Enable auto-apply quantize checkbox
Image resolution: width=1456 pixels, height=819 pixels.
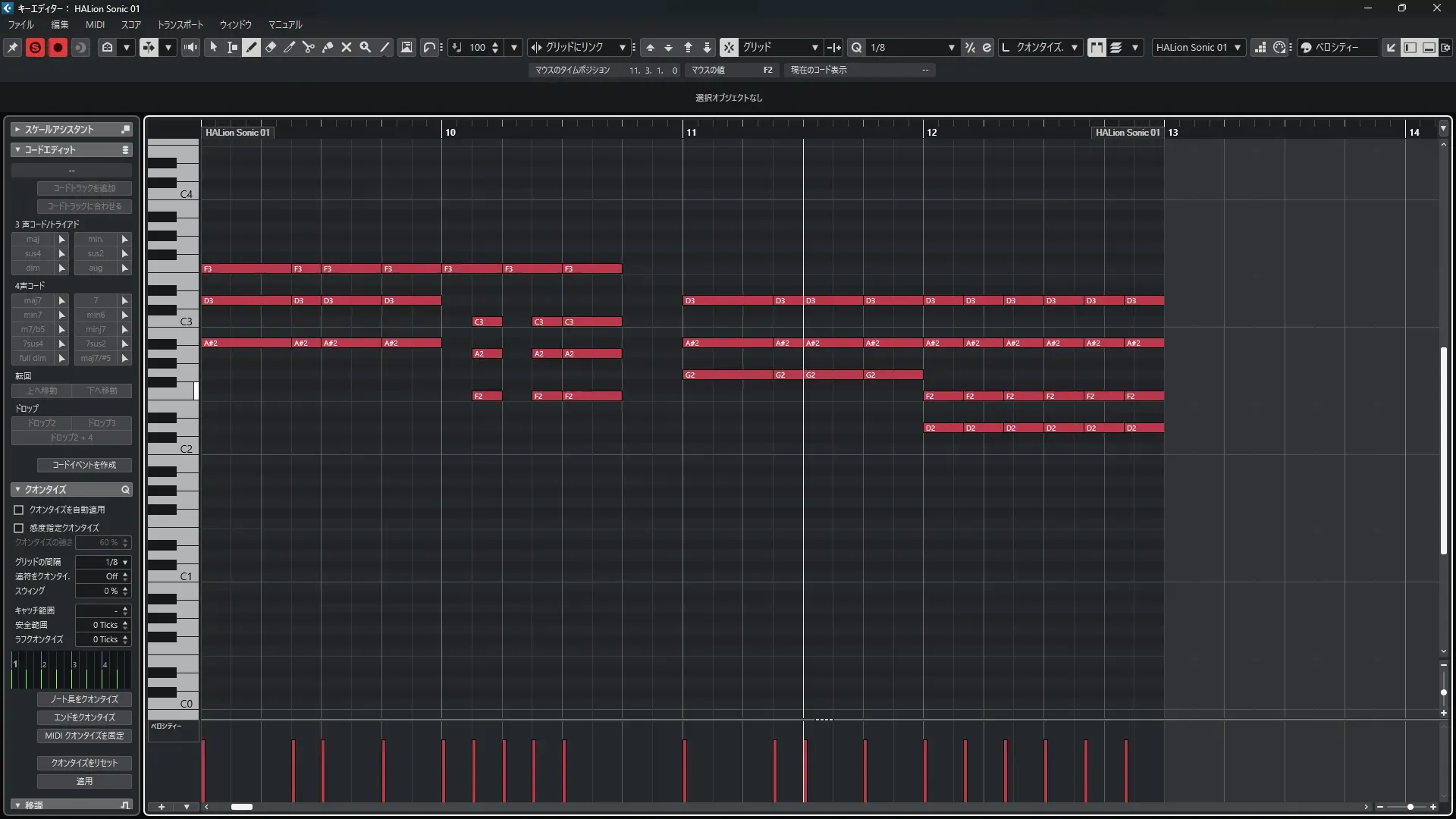click(19, 510)
